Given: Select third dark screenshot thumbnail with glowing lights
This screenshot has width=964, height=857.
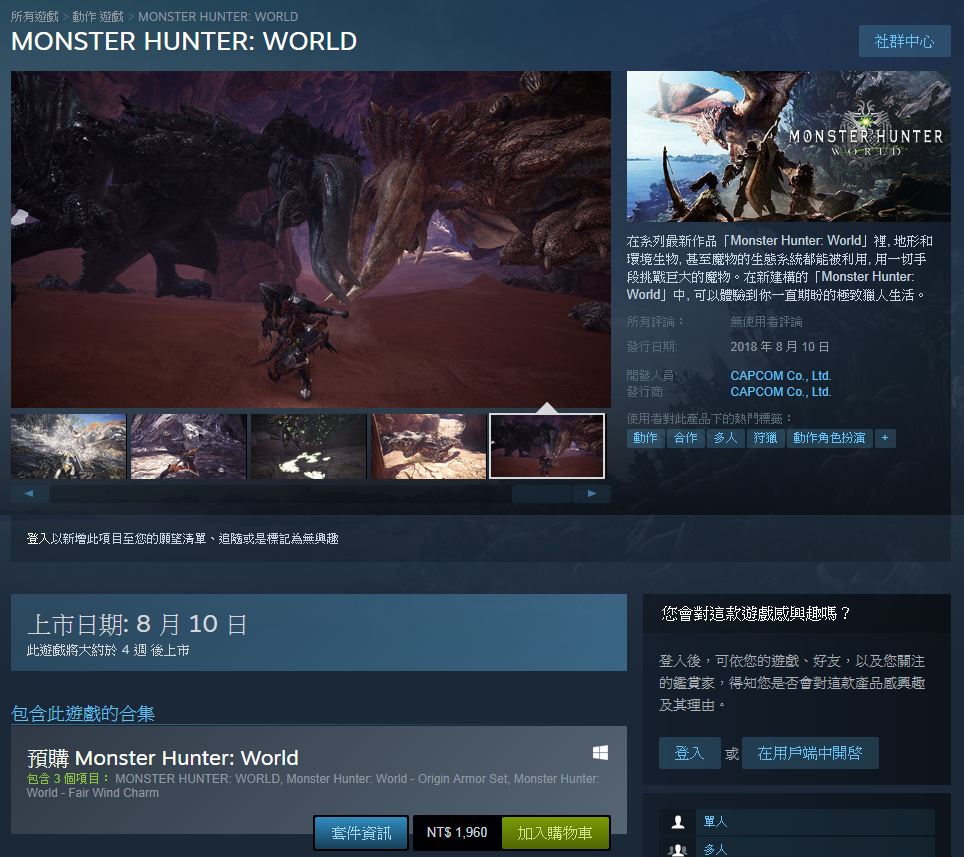Looking at the screenshot, I should tap(309, 446).
